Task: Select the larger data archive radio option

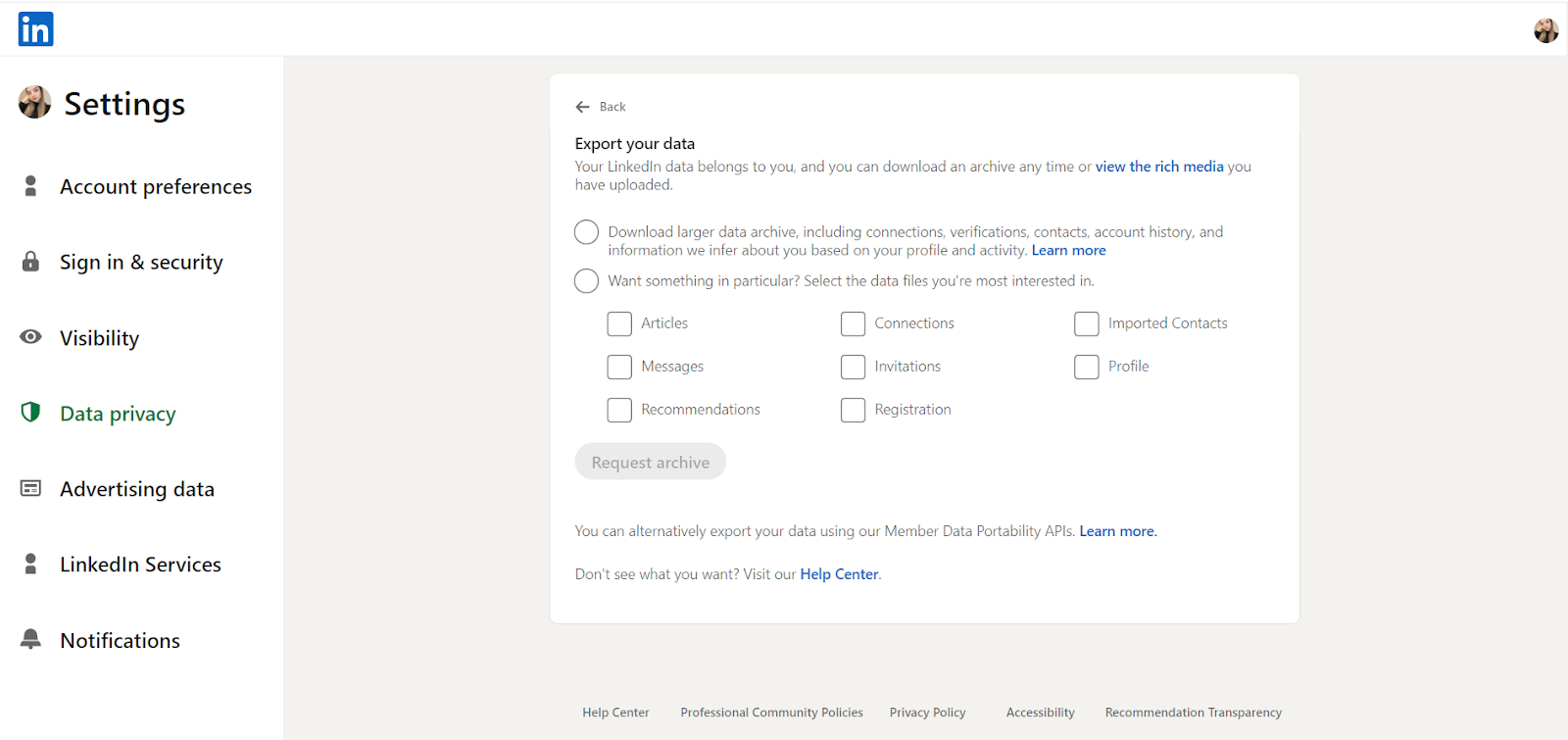Action: click(x=586, y=232)
